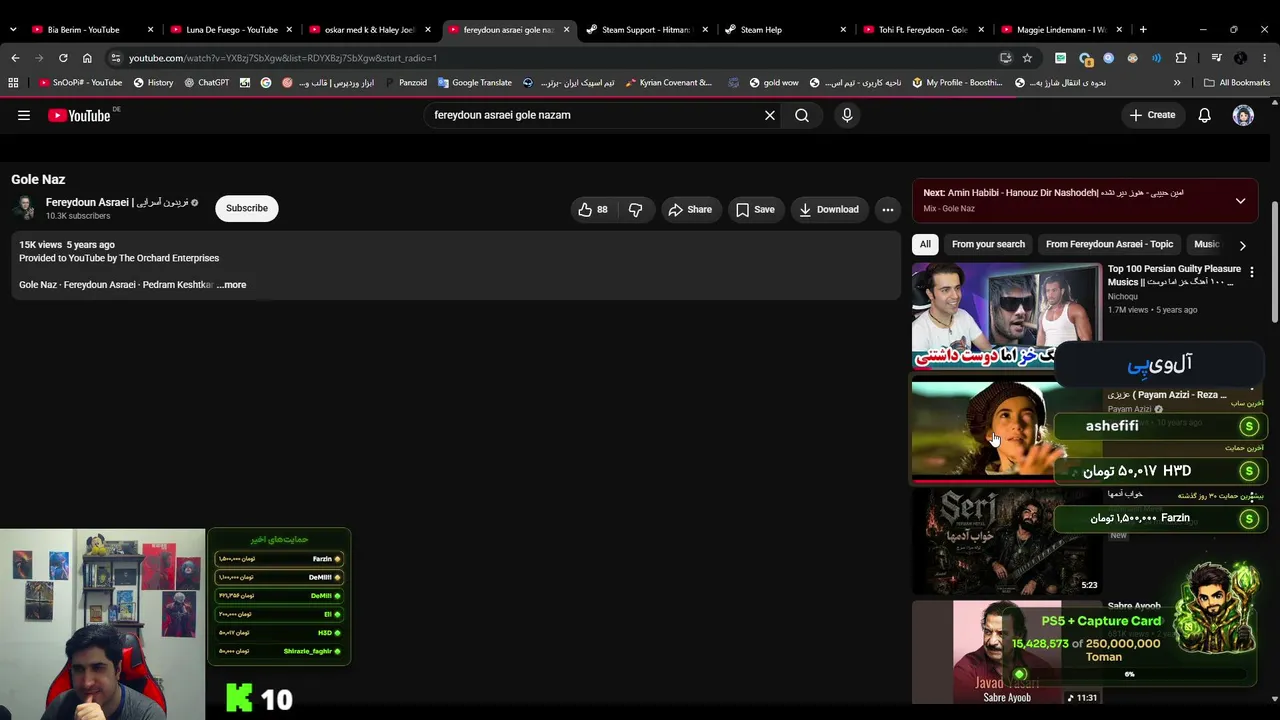The width and height of the screenshot is (1280, 720).
Task: Open the Chrome three-dot menu
Action: point(1265,58)
